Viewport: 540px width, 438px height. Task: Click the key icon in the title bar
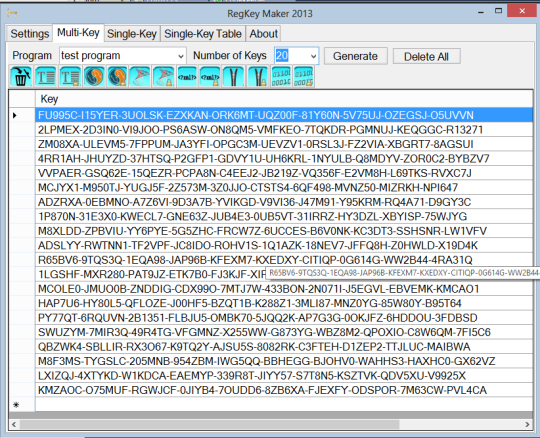tap(12, 13)
